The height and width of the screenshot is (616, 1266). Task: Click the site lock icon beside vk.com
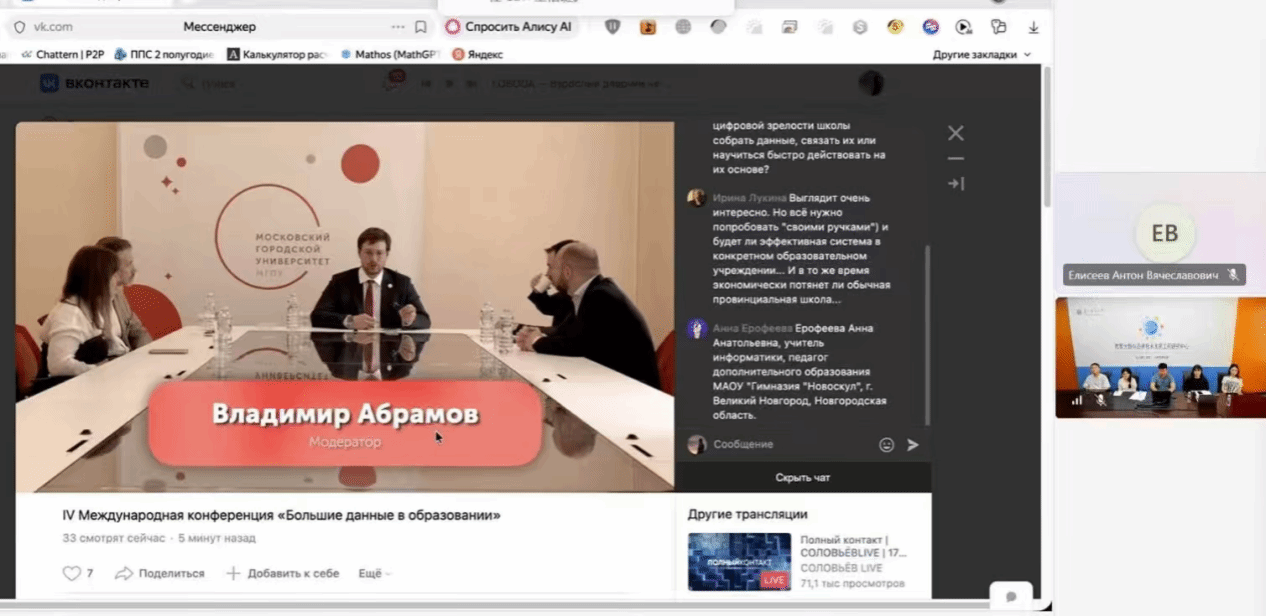coord(19,27)
